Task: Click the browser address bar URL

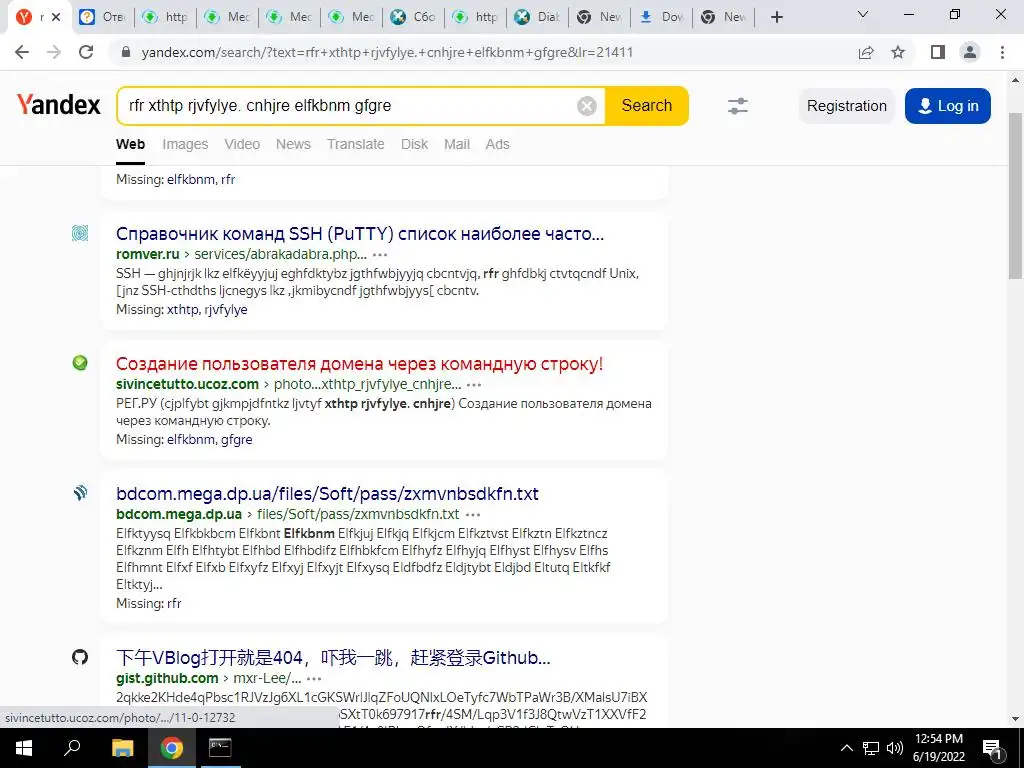Action: coord(387,52)
